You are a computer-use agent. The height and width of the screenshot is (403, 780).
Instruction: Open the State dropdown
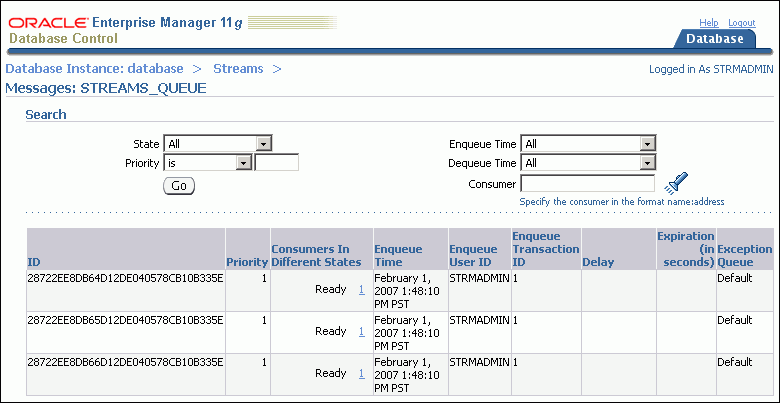(x=218, y=144)
